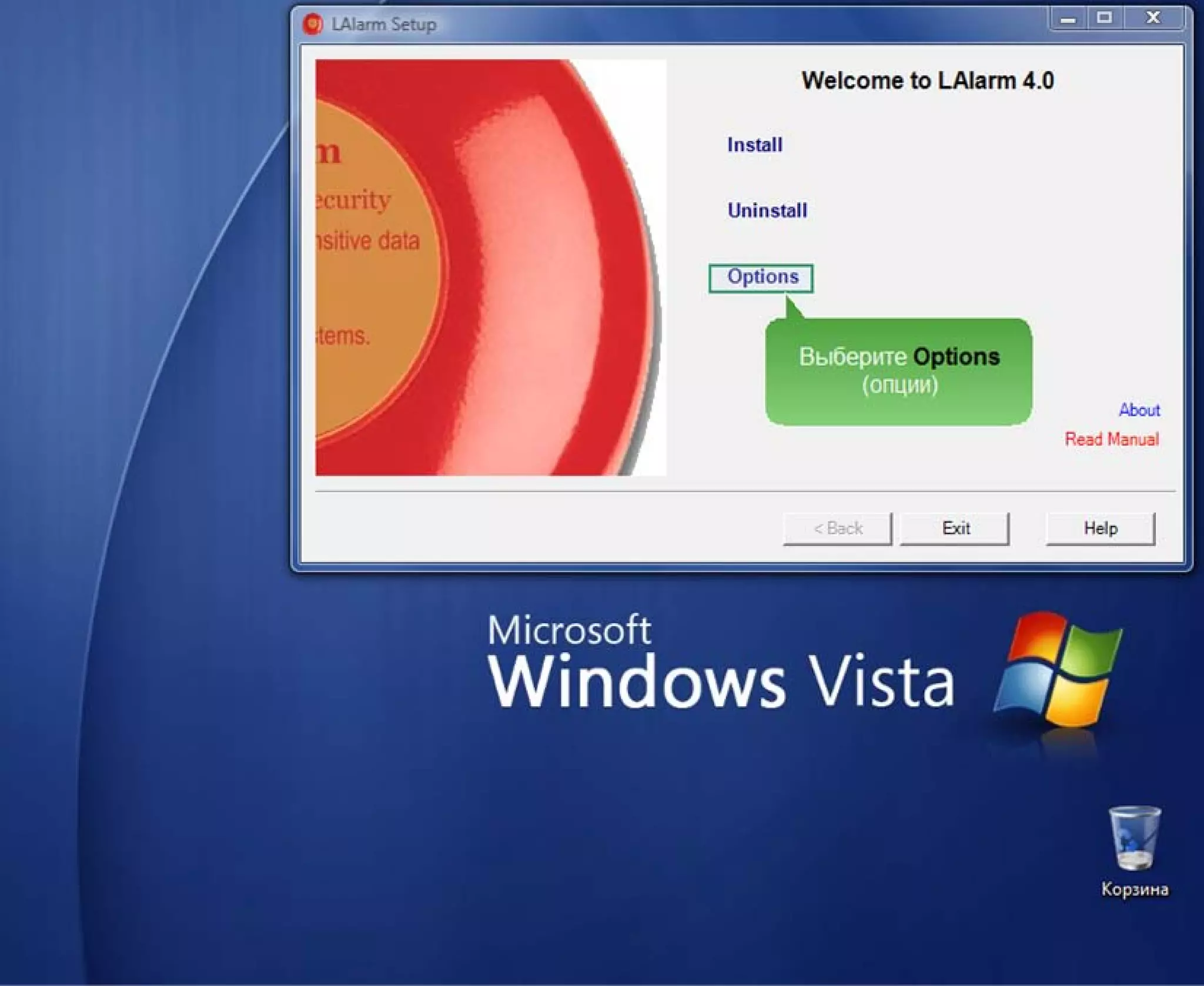Click the green Выберите Options tooltip bubble
This screenshot has height=986, width=1204.
coord(898,372)
